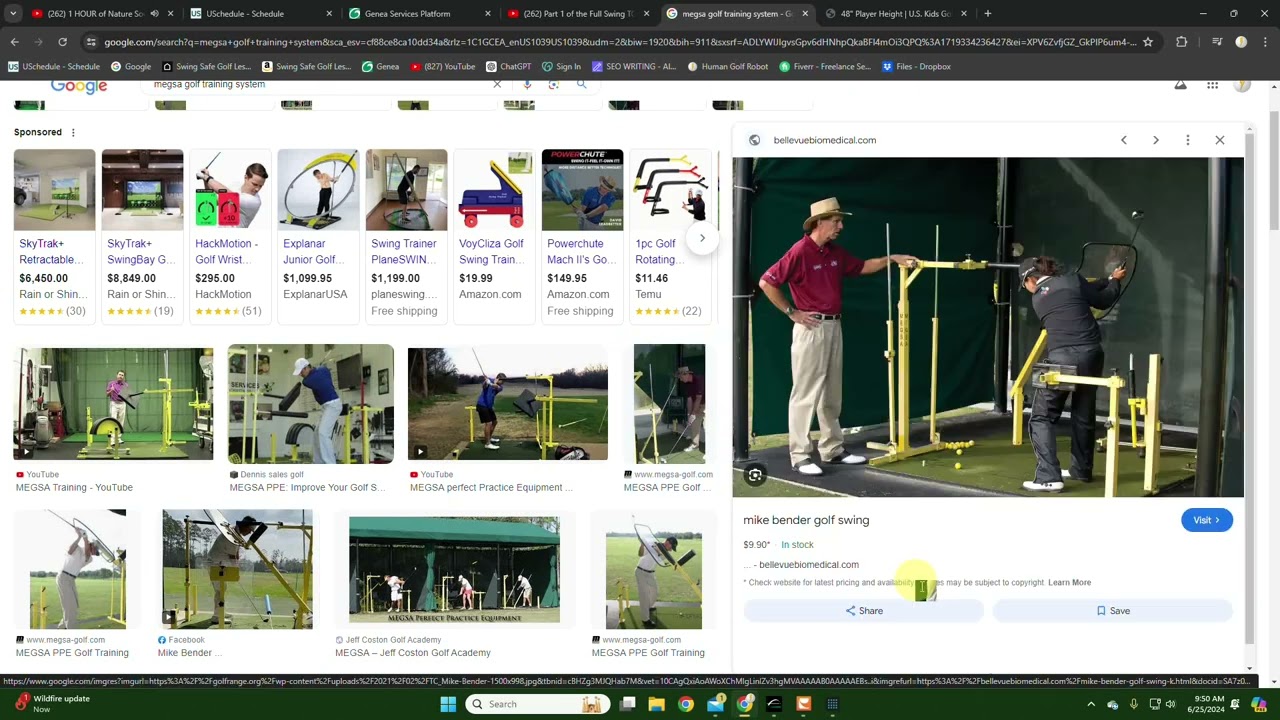The height and width of the screenshot is (720, 1280).
Task: Open a new browser tab
Action: pyautogui.click(x=988, y=14)
